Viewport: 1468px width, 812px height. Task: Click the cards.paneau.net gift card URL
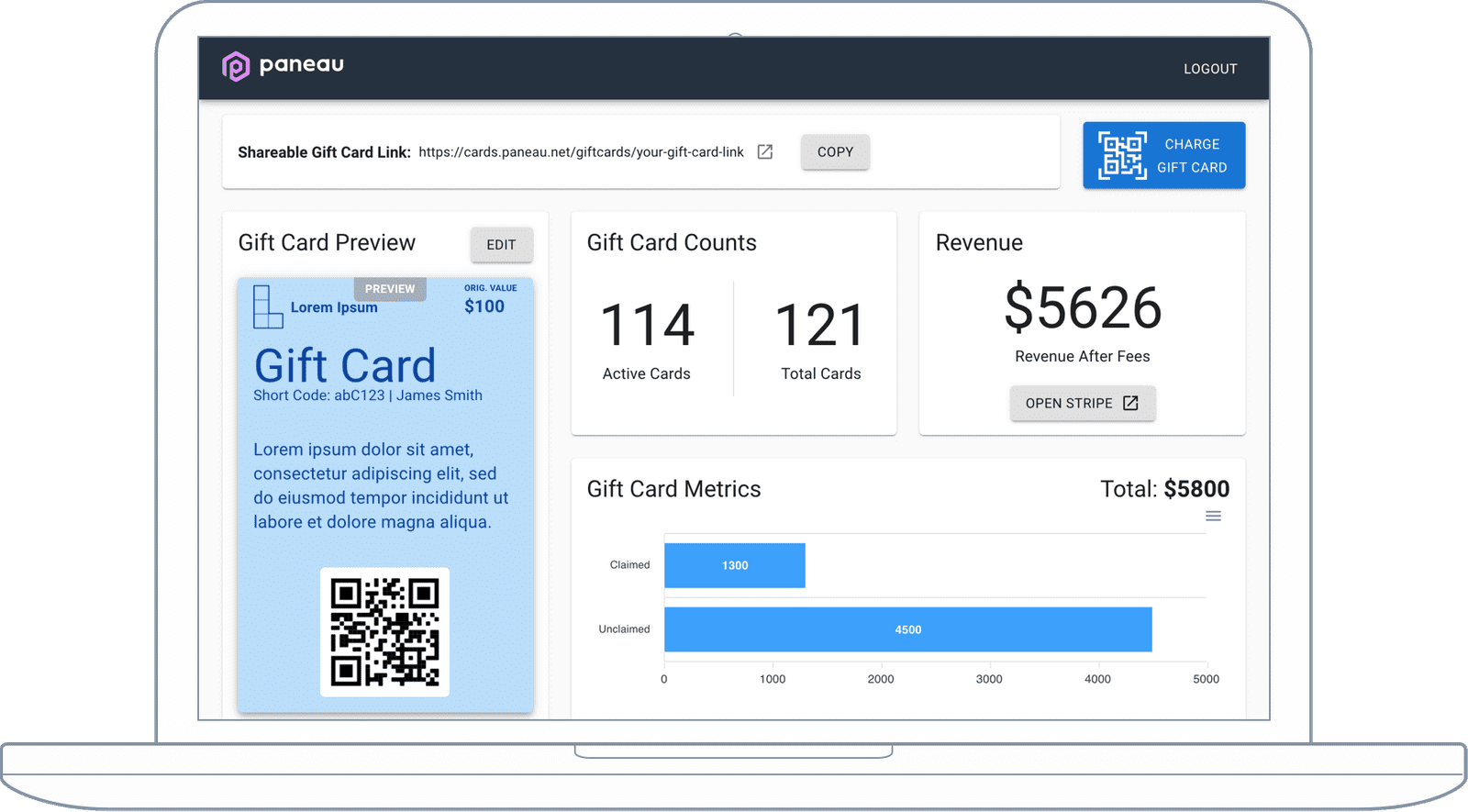(x=581, y=152)
